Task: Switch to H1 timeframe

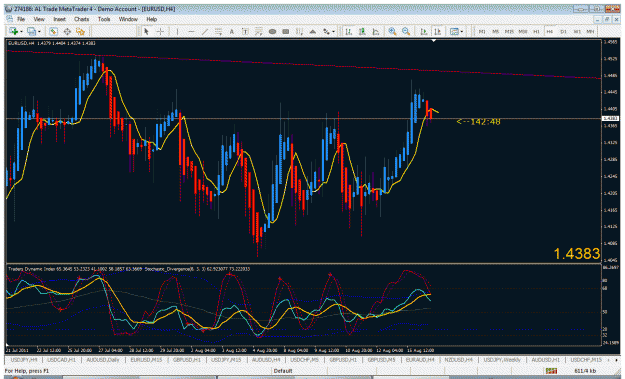Action: point(537,31)
